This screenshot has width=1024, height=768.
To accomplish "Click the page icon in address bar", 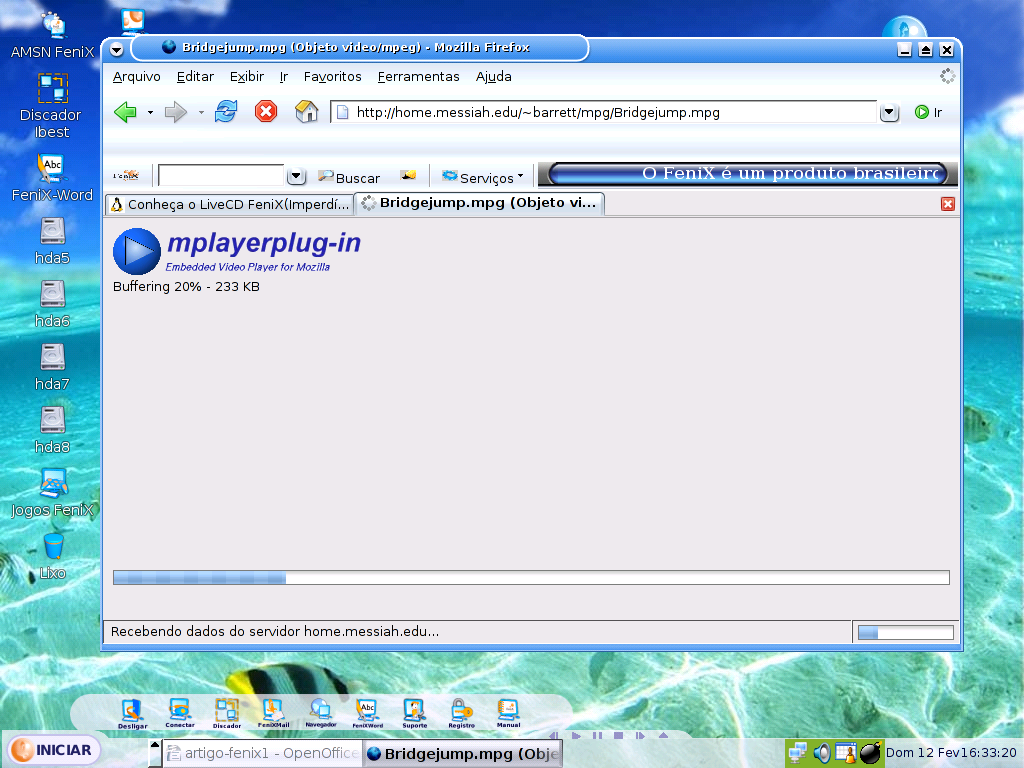I will [x=342, y=112].
